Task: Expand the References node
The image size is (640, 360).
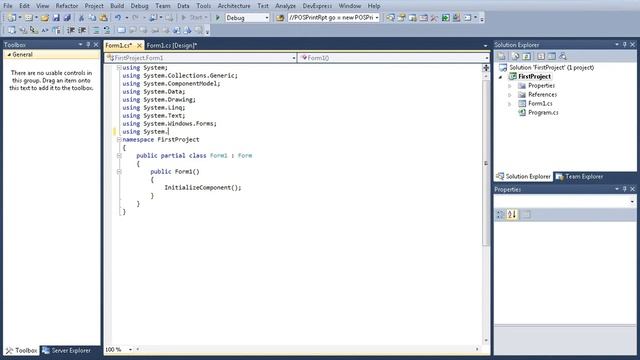Action: (x=510, y=95)
